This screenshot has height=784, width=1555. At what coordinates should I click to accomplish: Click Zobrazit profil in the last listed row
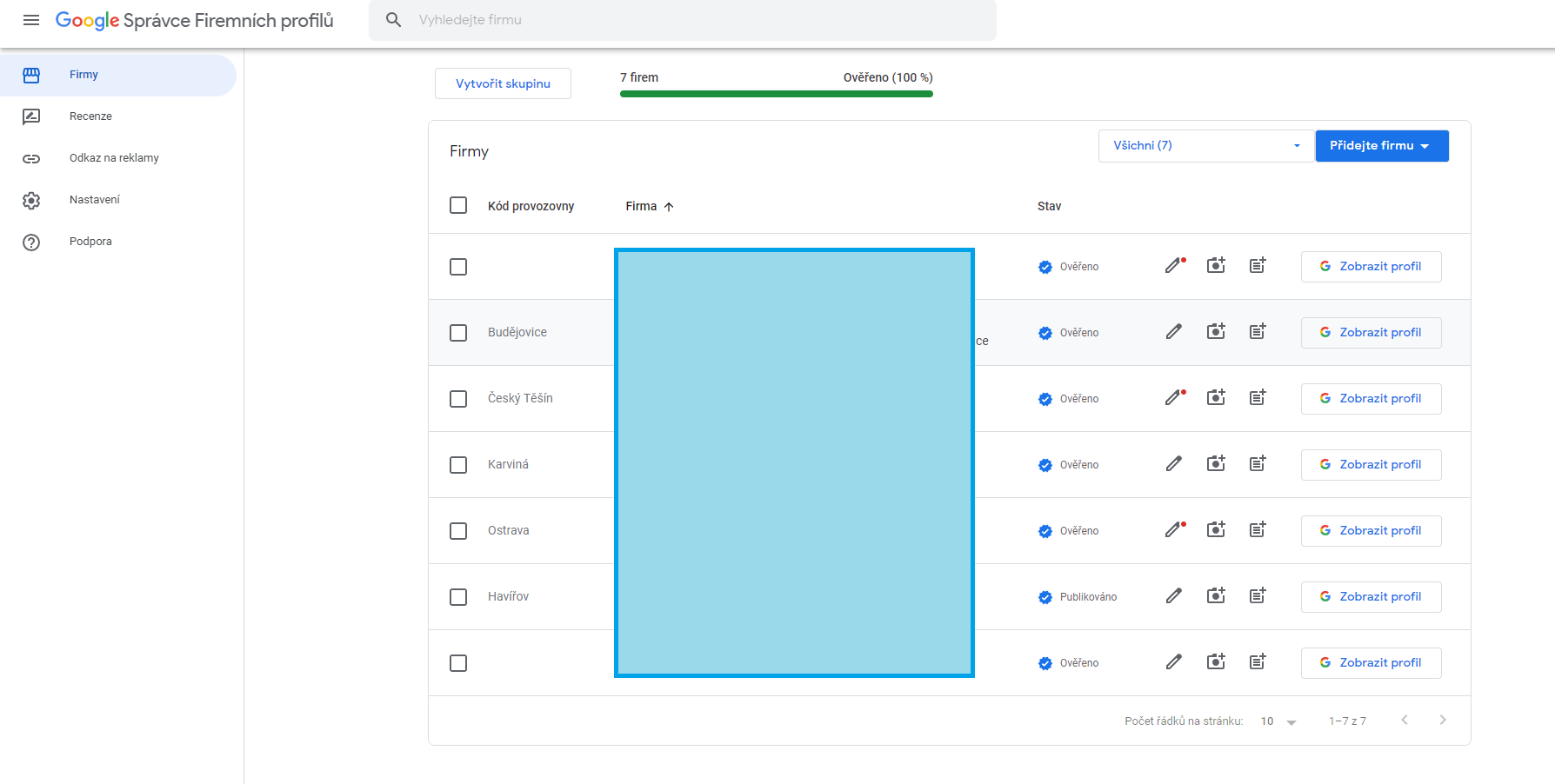pos(1371,663)
